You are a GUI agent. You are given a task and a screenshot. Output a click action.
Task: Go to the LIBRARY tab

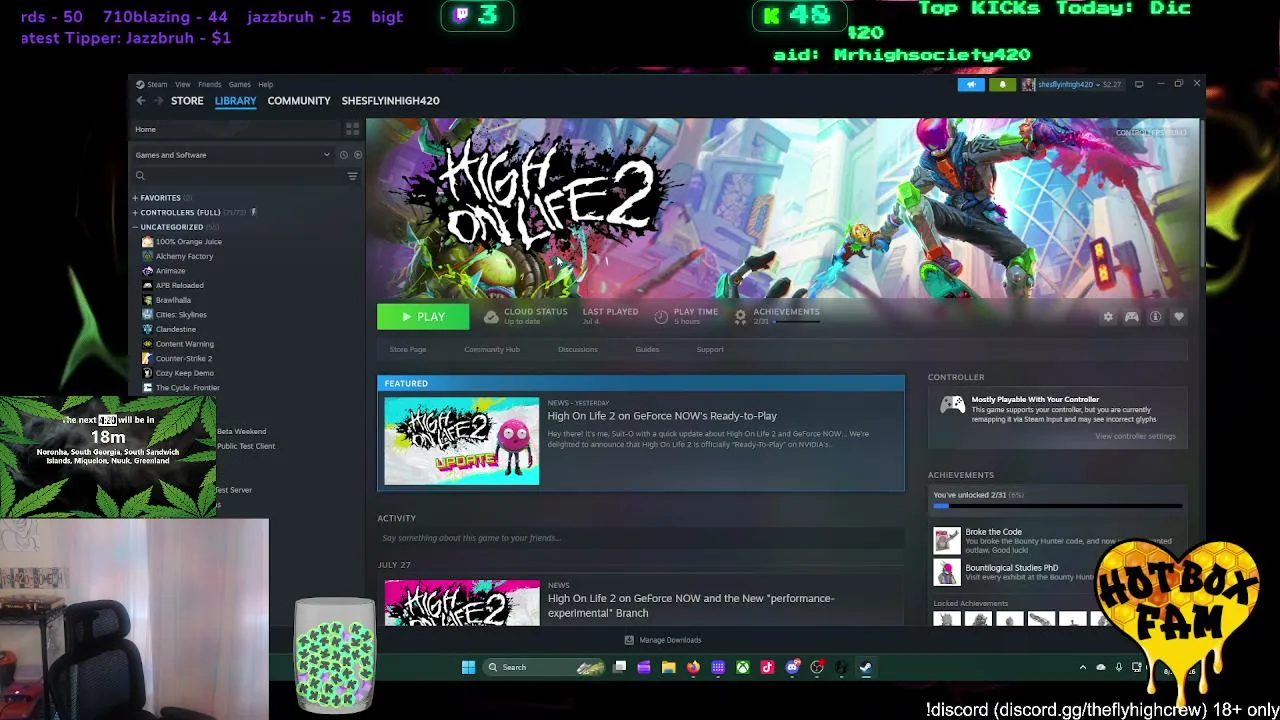[235, 101]
